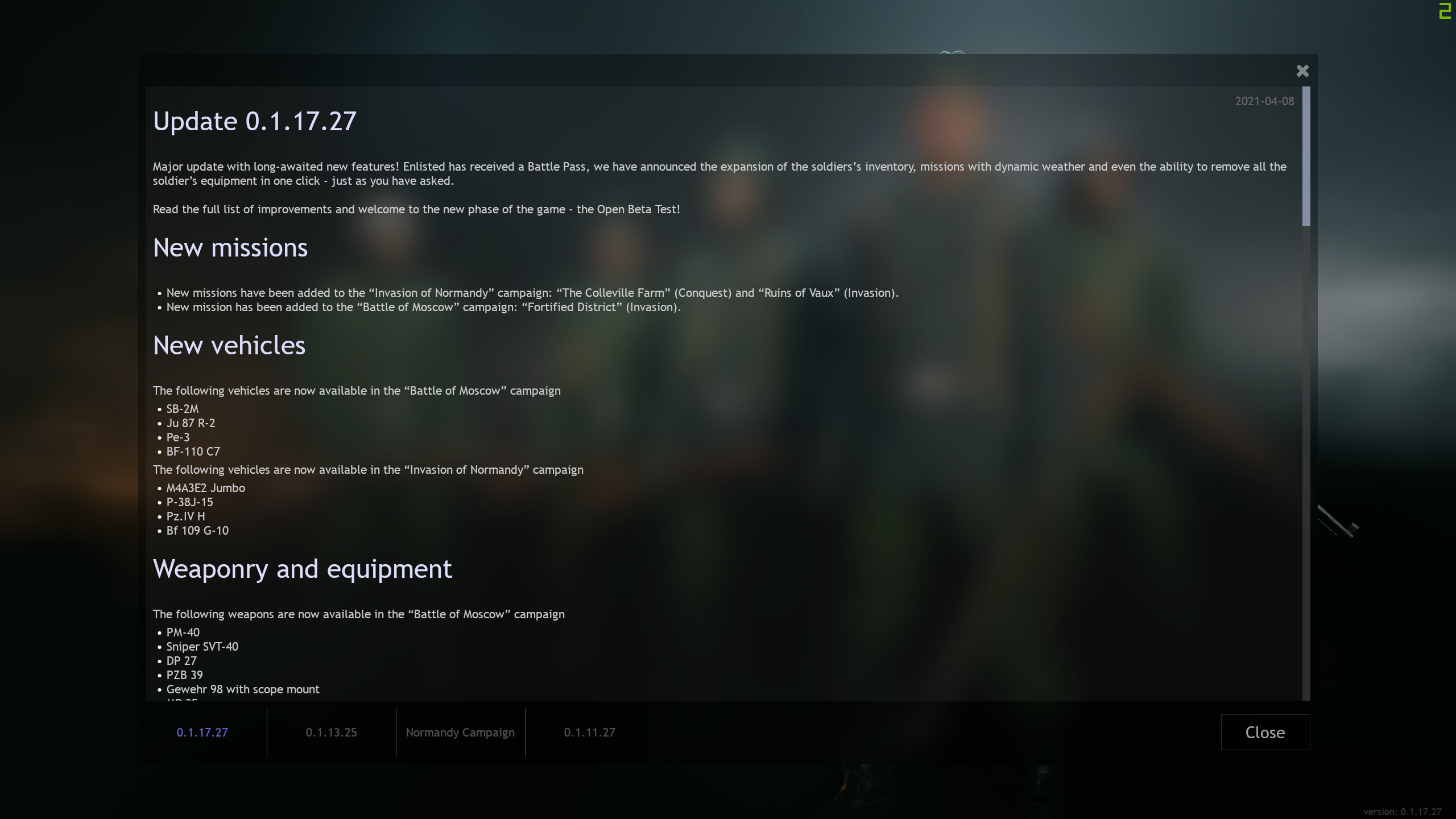
Task: Click the Weaponry and equipment heading
Action: click(x=303, y=569)
